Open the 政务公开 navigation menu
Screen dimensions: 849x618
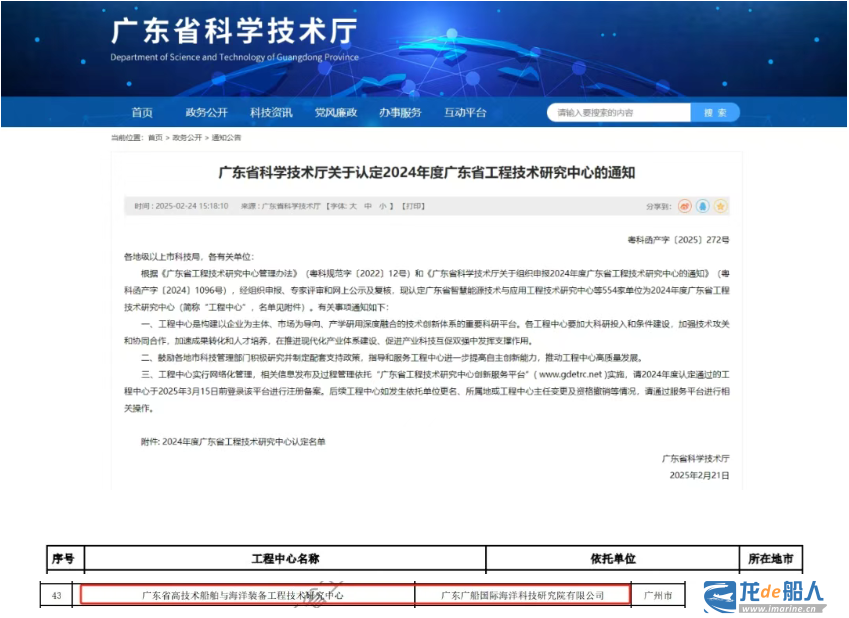coord(206,113)
